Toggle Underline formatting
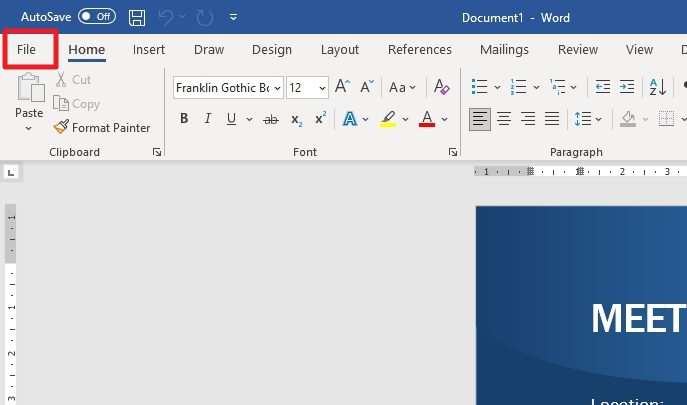687x405 pixels. point(231,118)
